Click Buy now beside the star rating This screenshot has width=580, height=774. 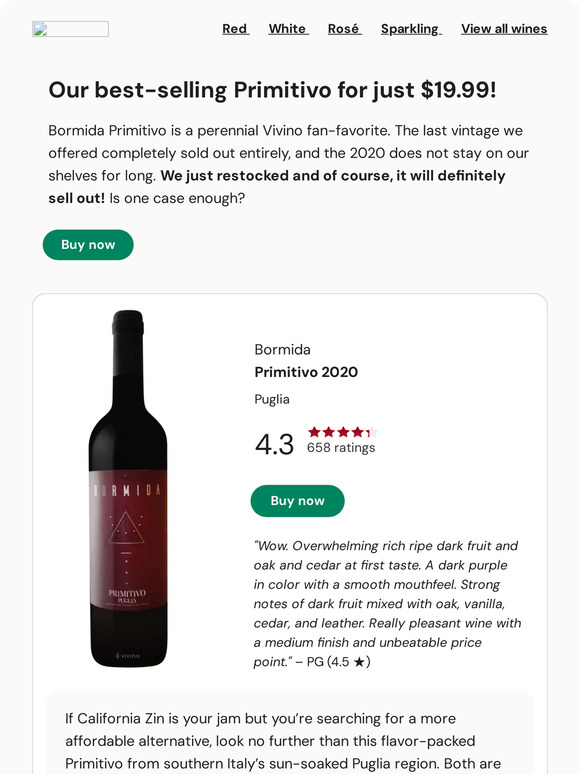pos(298,501)
